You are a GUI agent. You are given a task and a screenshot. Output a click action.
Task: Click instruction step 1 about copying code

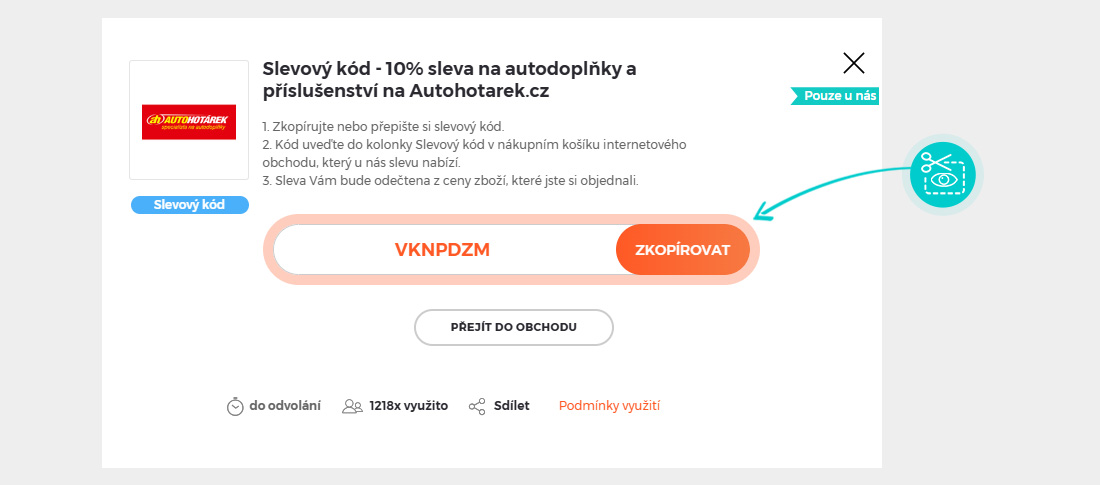tap(383, 127)
